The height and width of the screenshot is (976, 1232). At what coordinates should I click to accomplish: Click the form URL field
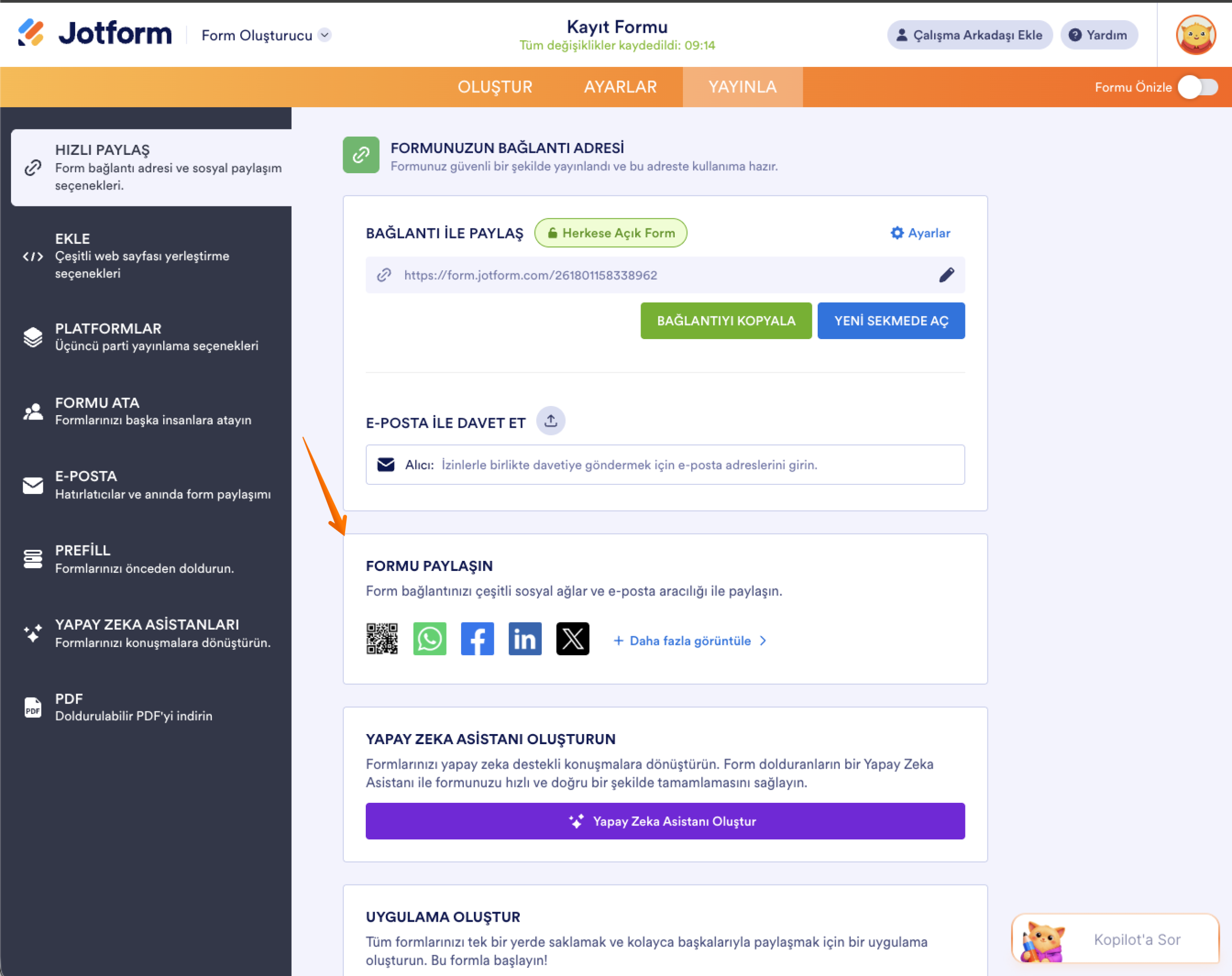[x=665, y=275]
